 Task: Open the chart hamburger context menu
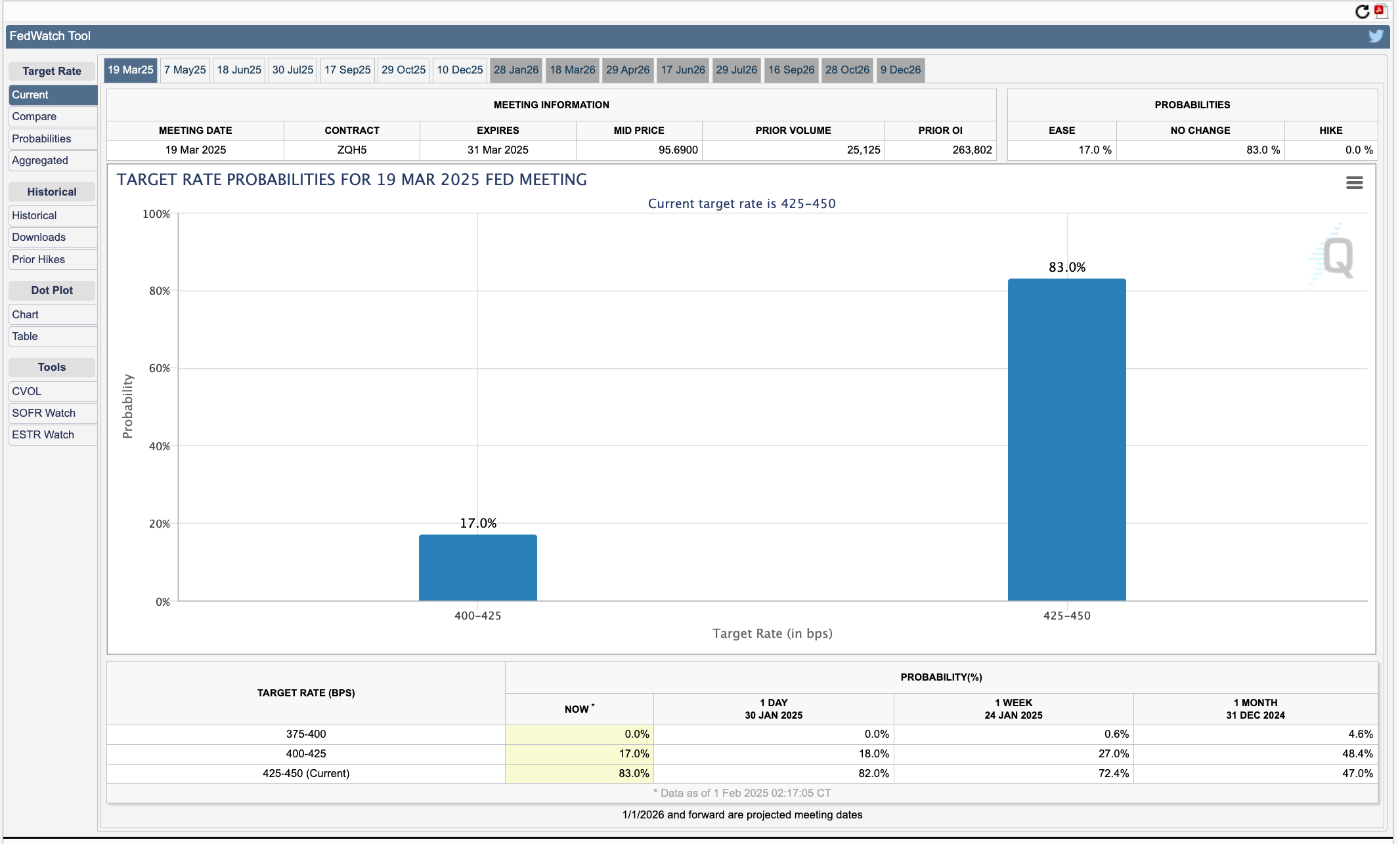coord(1354,182)
